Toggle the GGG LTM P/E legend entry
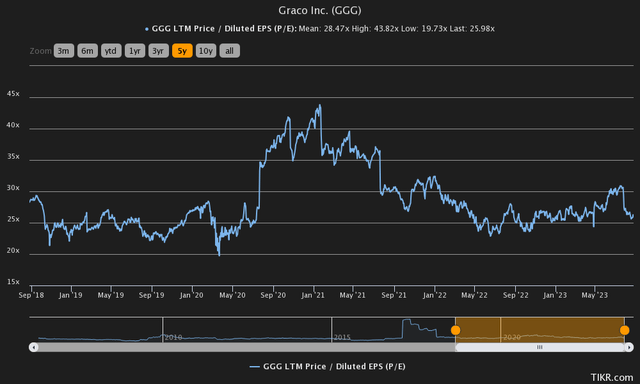640x384 pixels. 327,366
